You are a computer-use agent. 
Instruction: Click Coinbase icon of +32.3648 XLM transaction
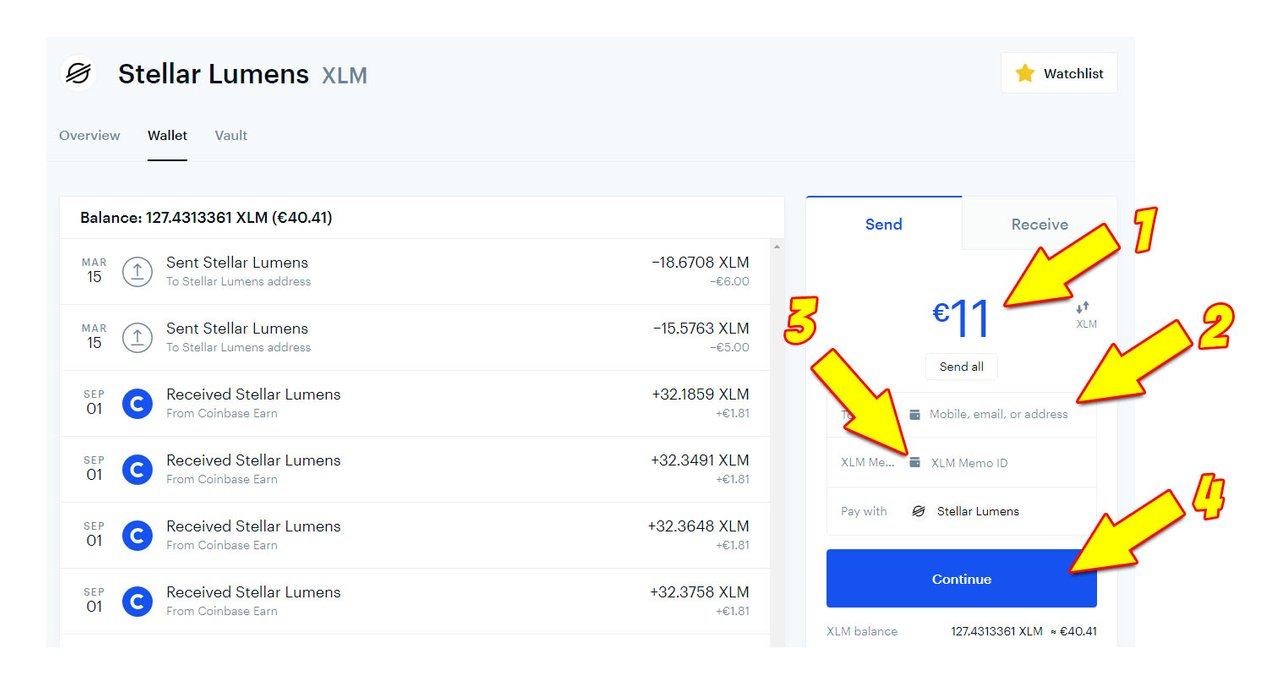pos(137,535)
